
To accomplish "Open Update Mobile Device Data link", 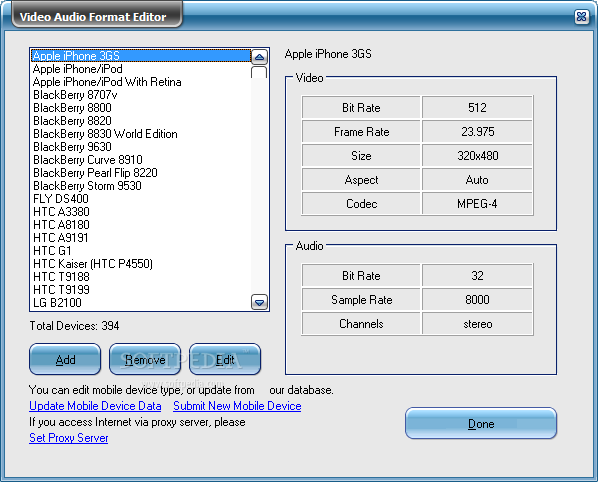I will pyautogui.click(x=95, y=406).
